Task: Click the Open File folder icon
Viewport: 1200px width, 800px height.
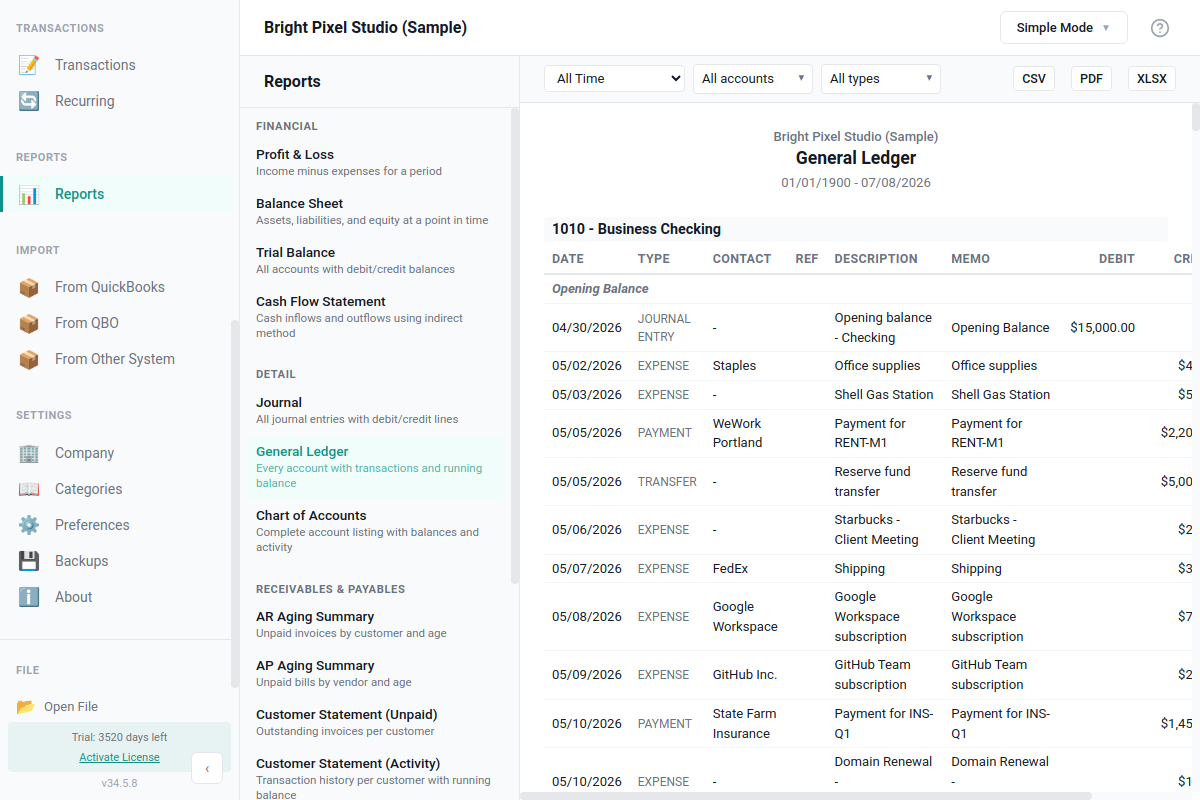Action: click(26, 707)
